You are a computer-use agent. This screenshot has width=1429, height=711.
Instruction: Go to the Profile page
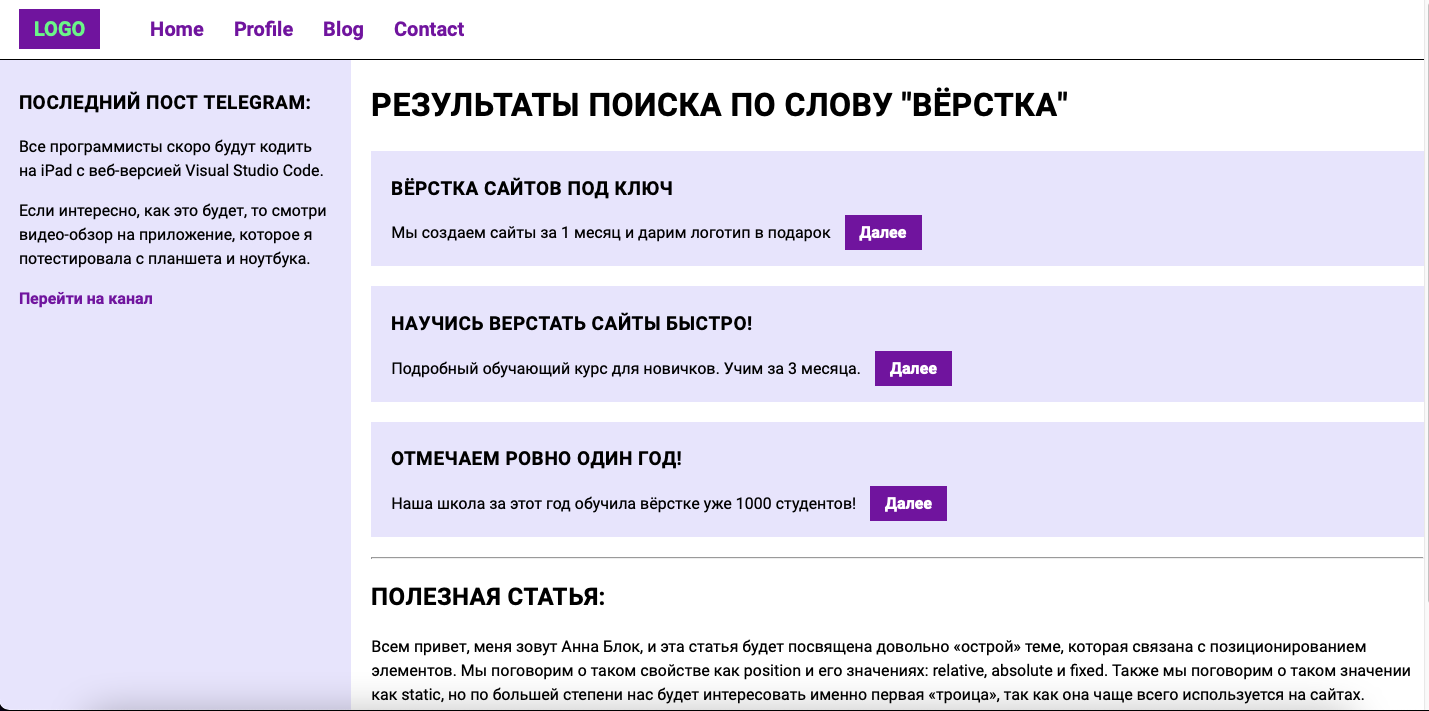point(263,29)
